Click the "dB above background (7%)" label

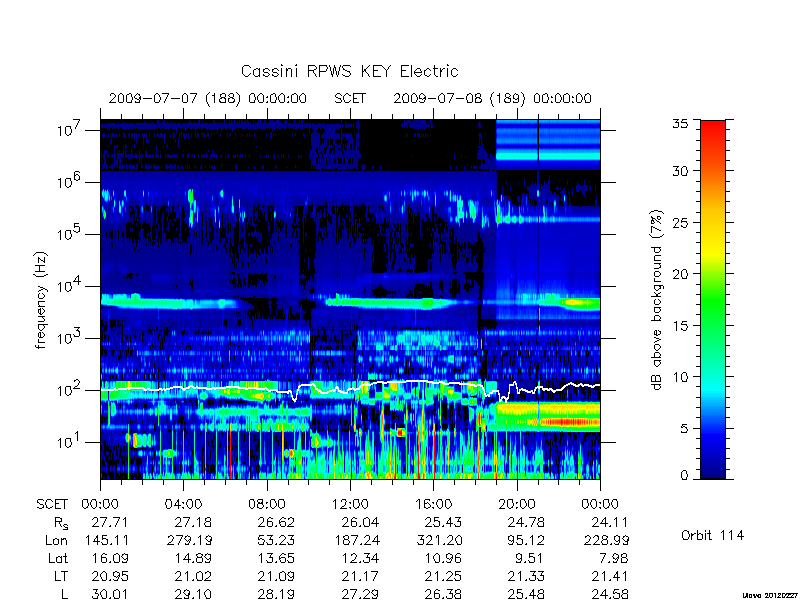pyautogui.click(x=657, y=300)
